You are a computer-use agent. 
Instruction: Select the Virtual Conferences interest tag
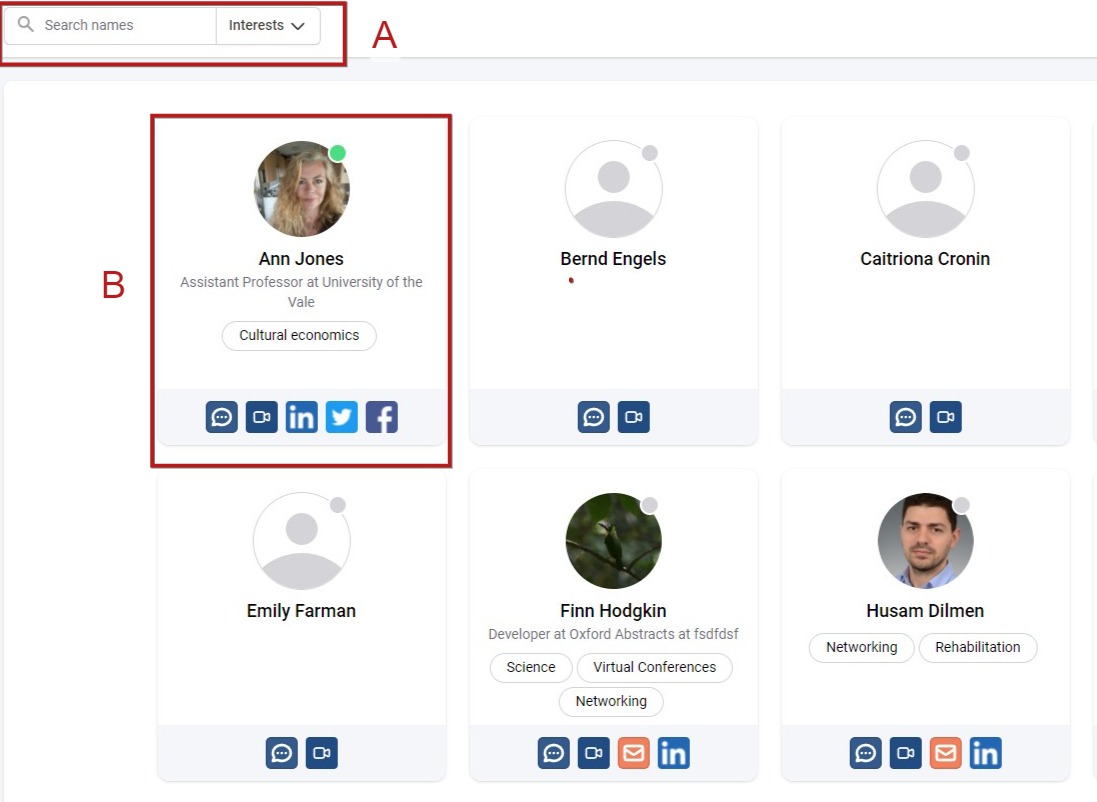(655, 667)
